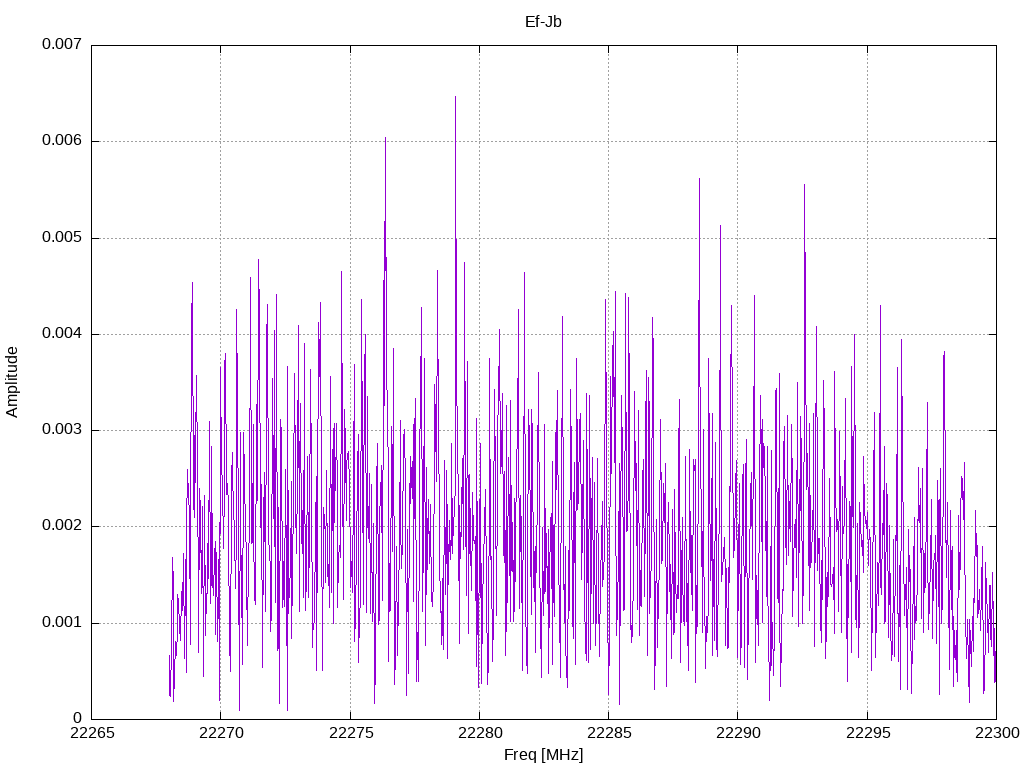Click the plot title Ef-Jb
This screenshot has height=768, width=1024.
(543, 22)
